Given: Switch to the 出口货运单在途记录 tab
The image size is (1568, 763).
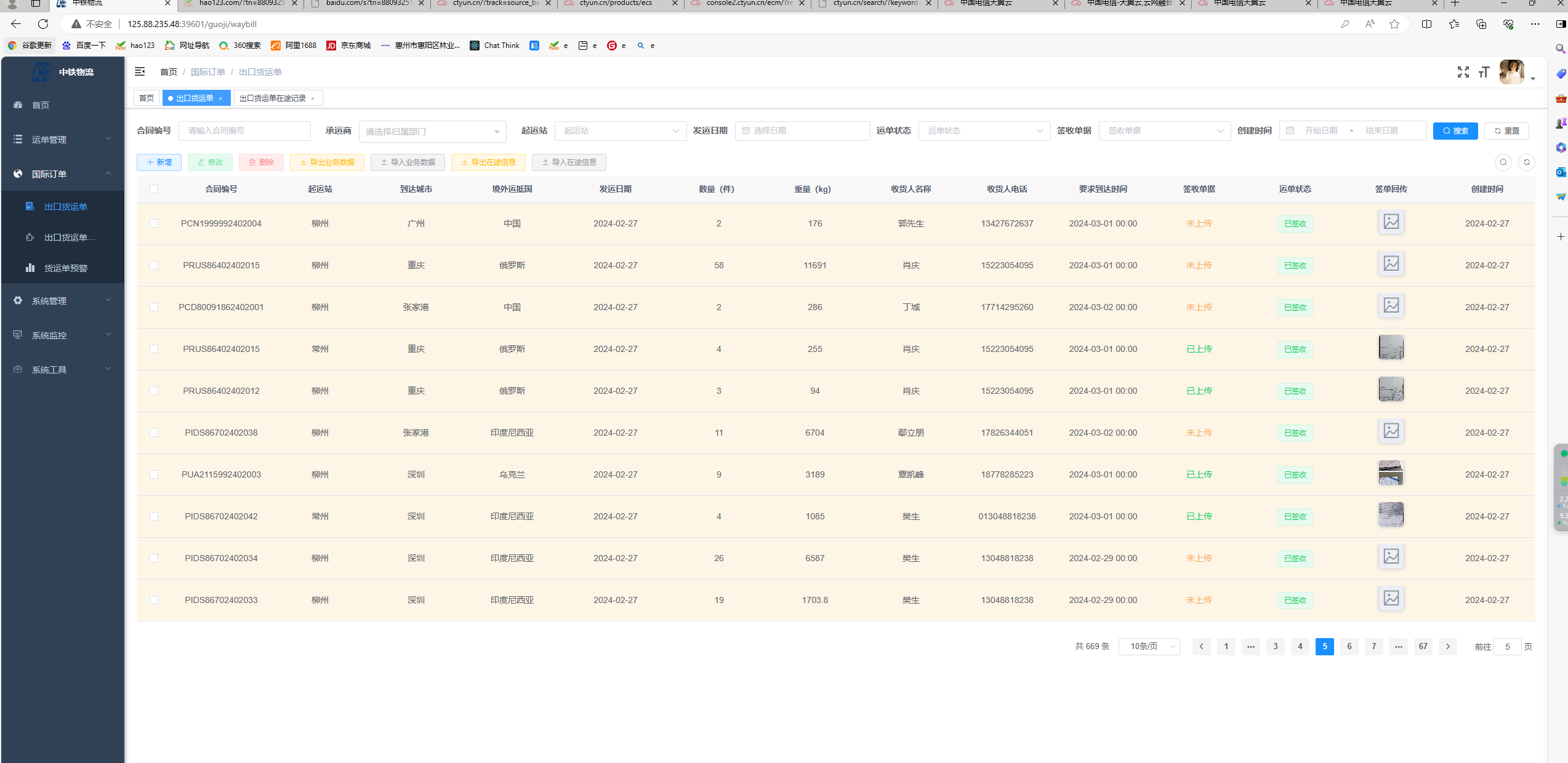Looking at the screenshot, I should coord(273,98).
